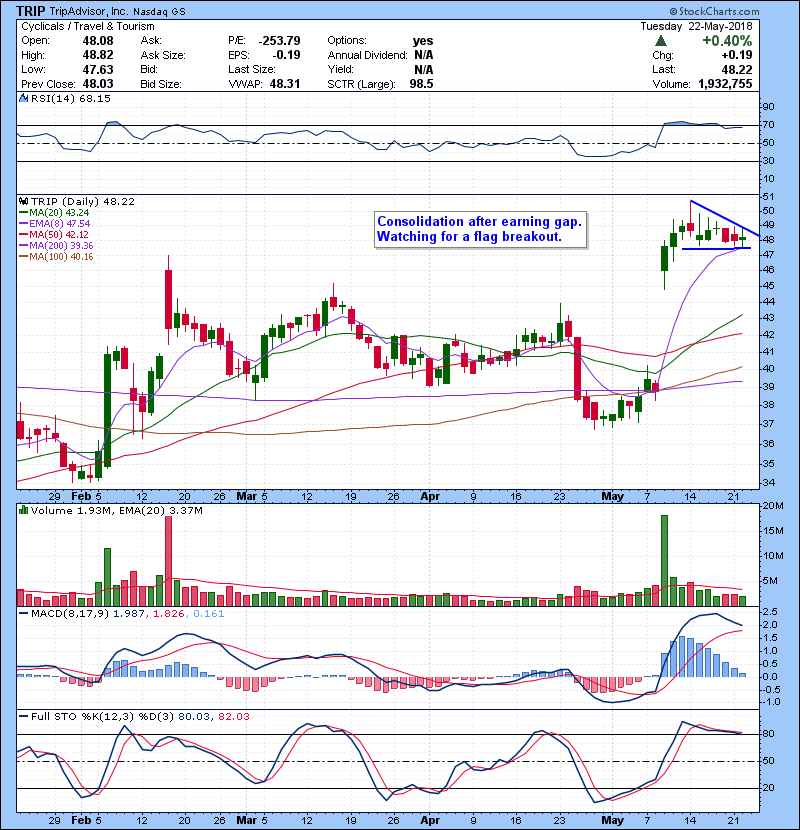Click the Annual Dividend N/A value

point(424,55)
